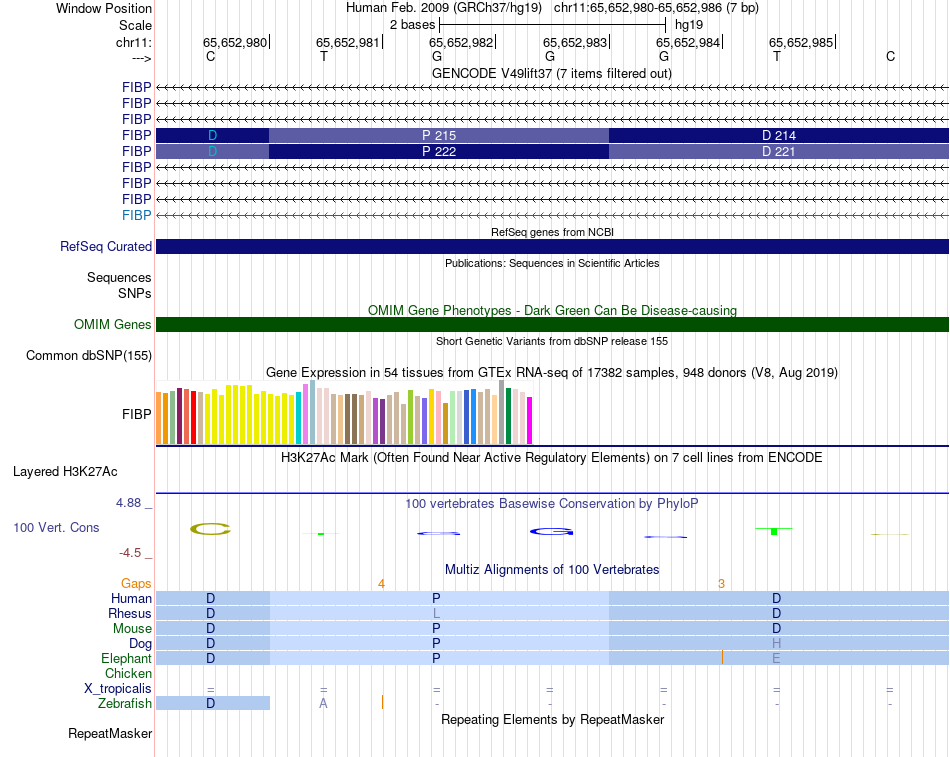Screen dimensions: 950x757
Task: Open 100 vertebrates Basewise Conservation by PhyloP title
Action: coord(551,504)
